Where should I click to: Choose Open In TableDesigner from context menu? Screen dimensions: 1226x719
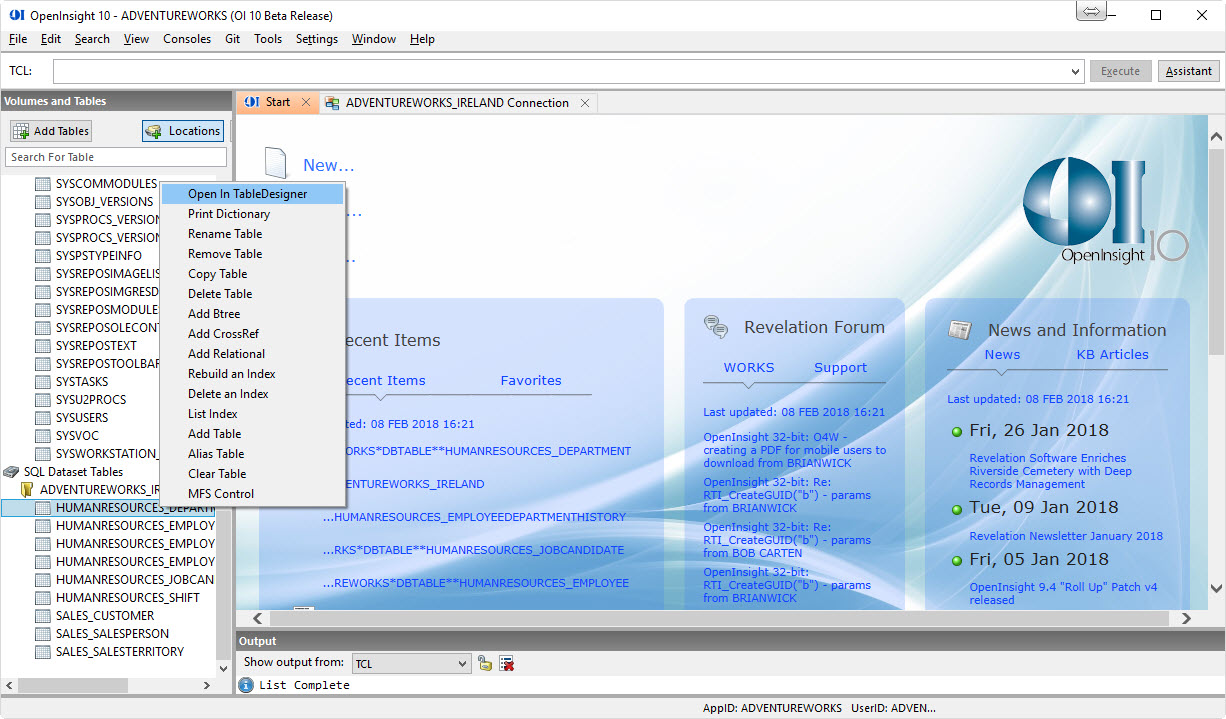point(252,194)
